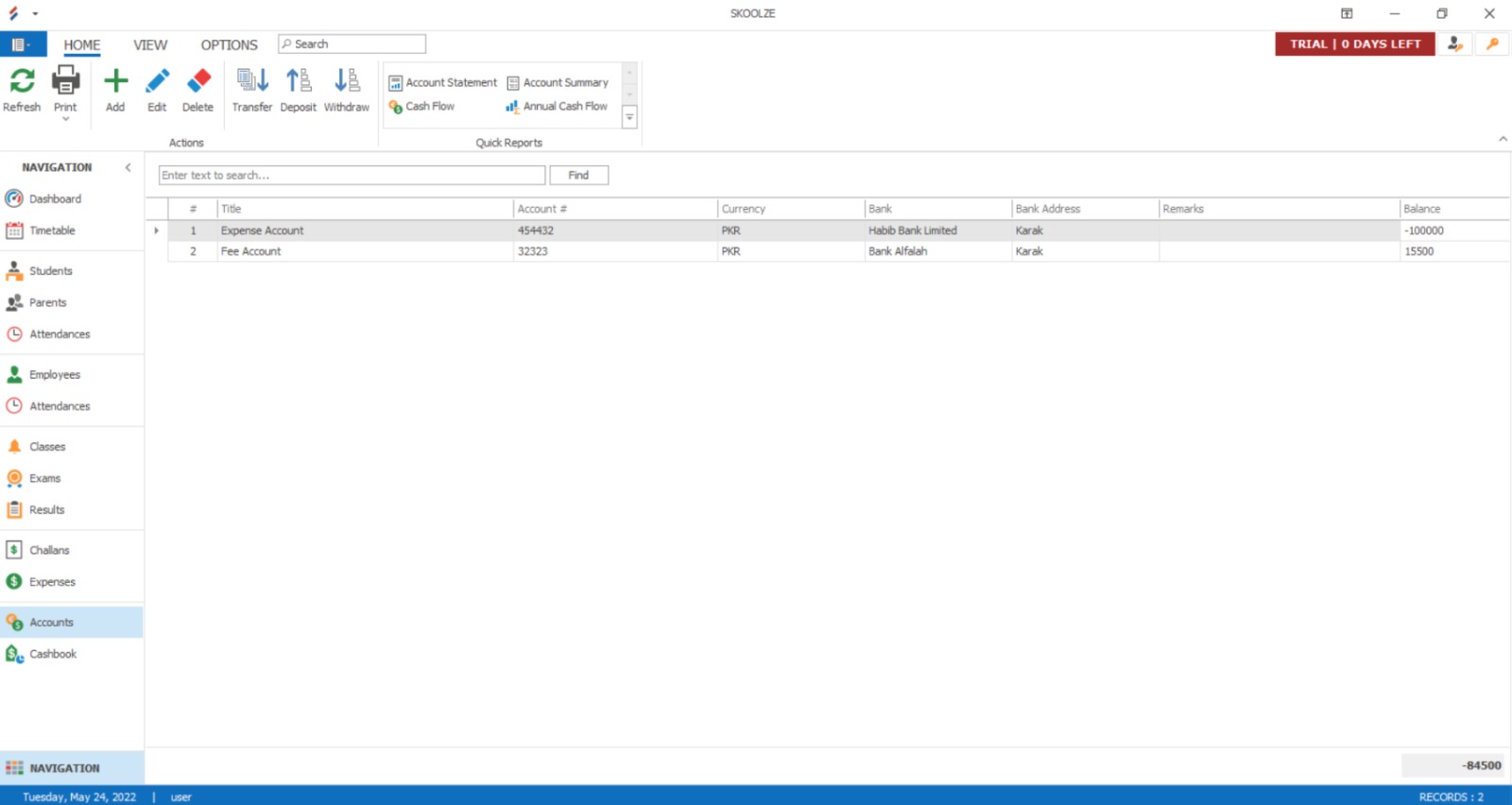Switch to the VIEW tab
This screenshot has width=1512, height=805.
click(150, 45)
